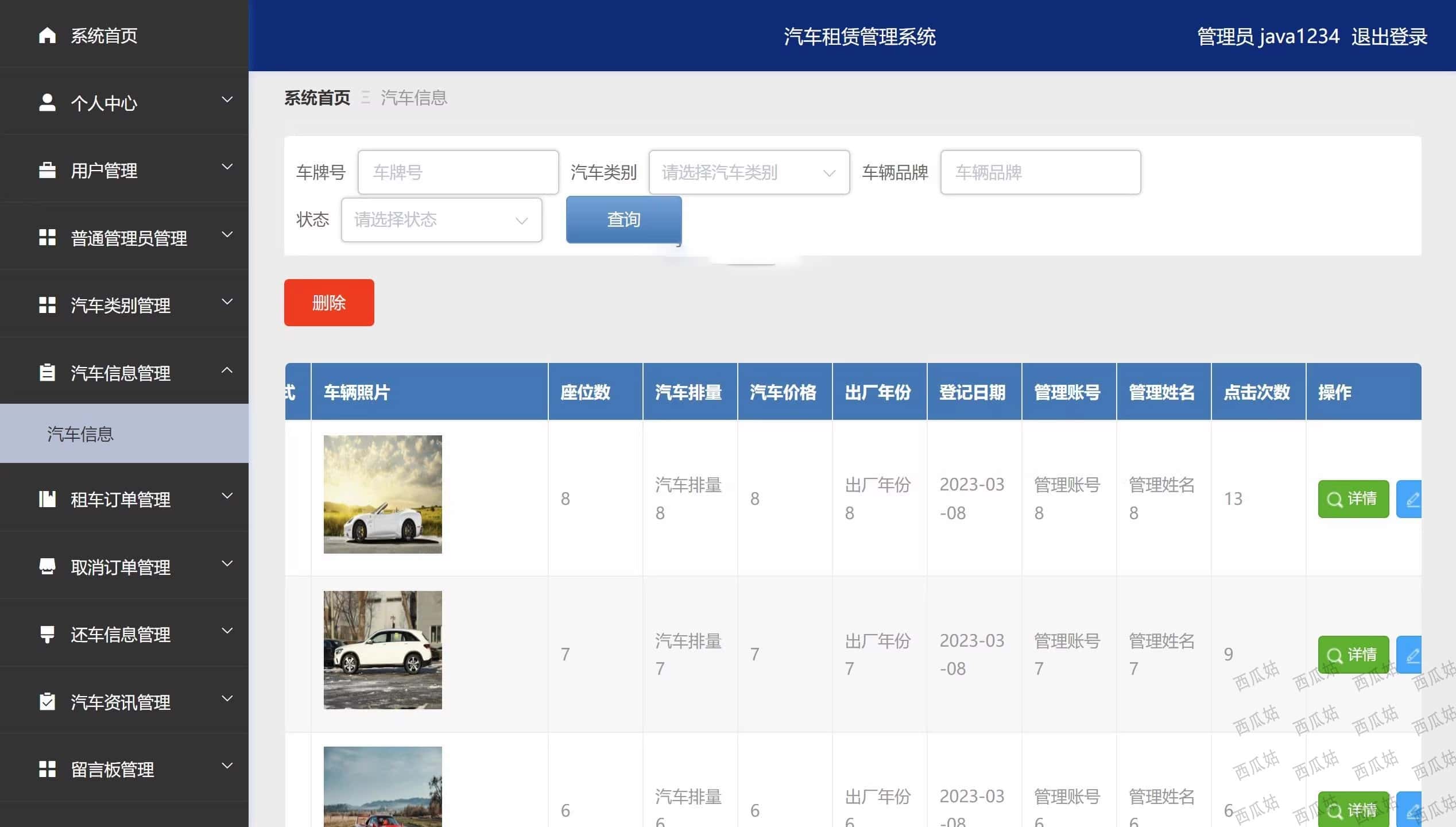The image size is (1456, 827).
Task: Expand the 汽车类别管理 chevron
Action: coord(227,302)
